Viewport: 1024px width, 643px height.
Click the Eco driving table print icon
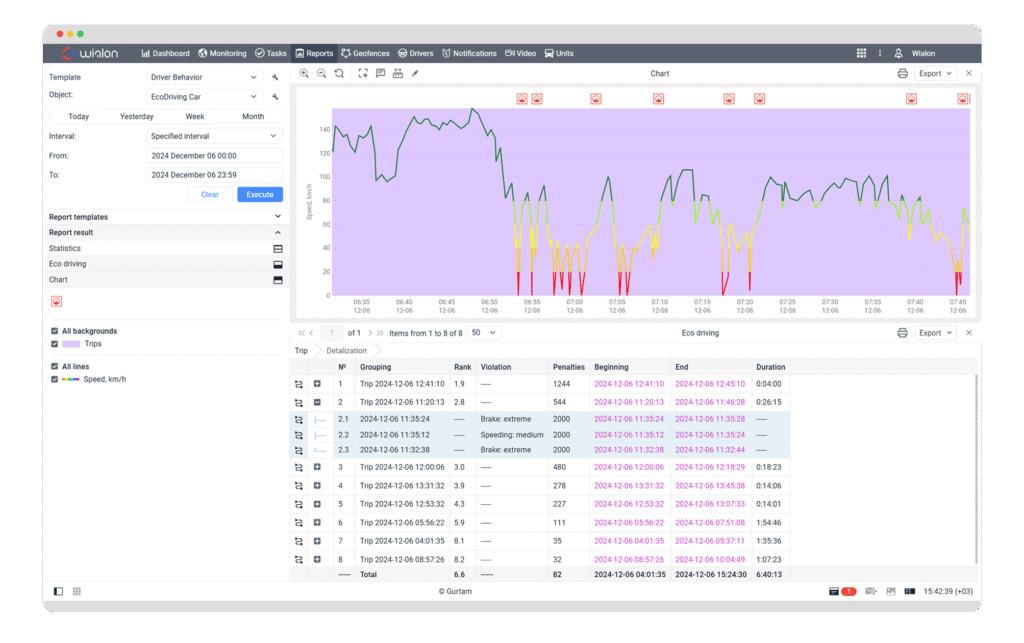click(902, 332)
